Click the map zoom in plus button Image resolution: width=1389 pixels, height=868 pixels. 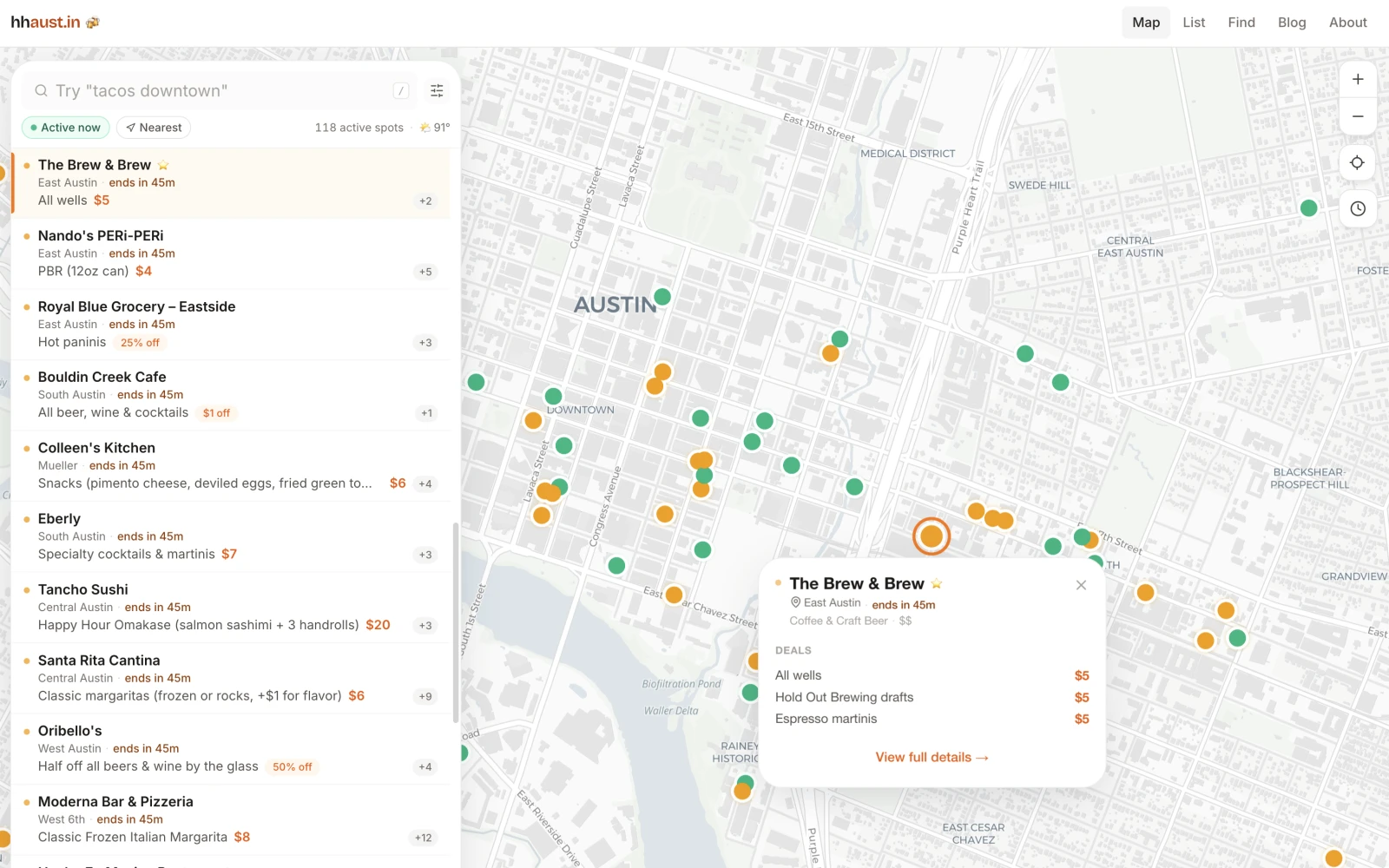pos(1358,79)
